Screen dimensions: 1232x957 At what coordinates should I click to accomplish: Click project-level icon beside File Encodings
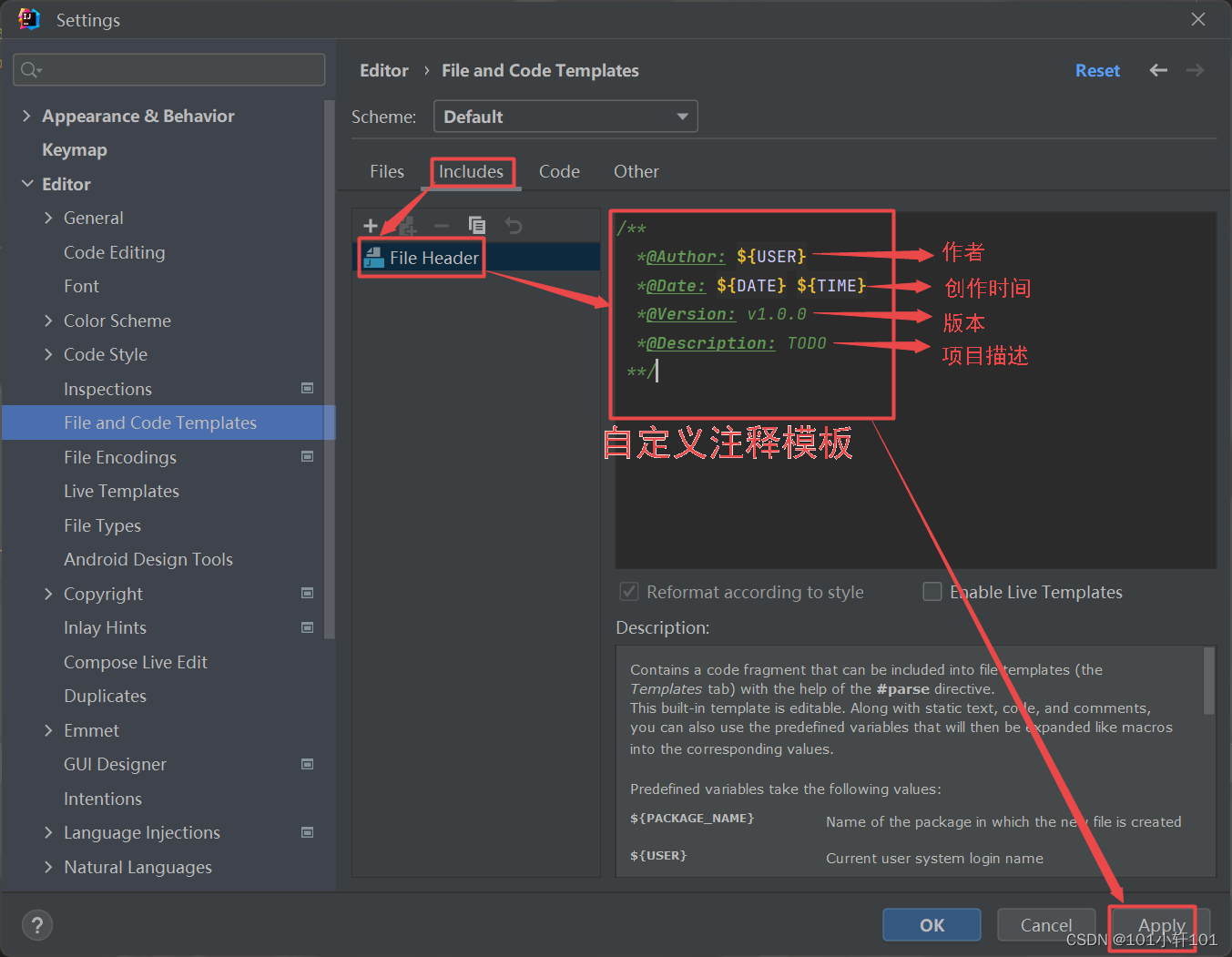click(308, 456)
